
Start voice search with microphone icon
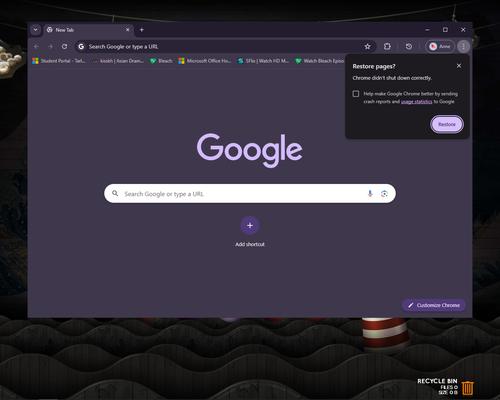click(x=370, y=194)
